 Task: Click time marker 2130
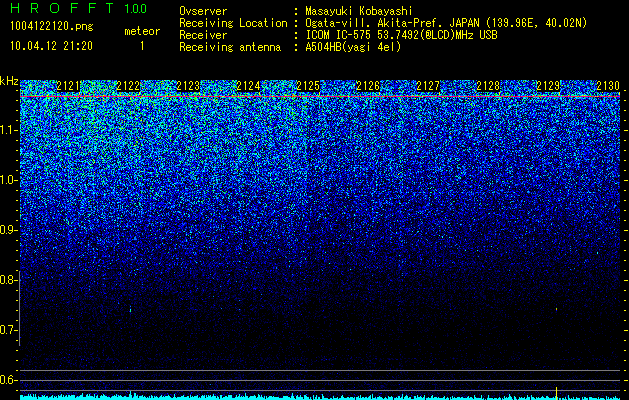coord(608,86)
